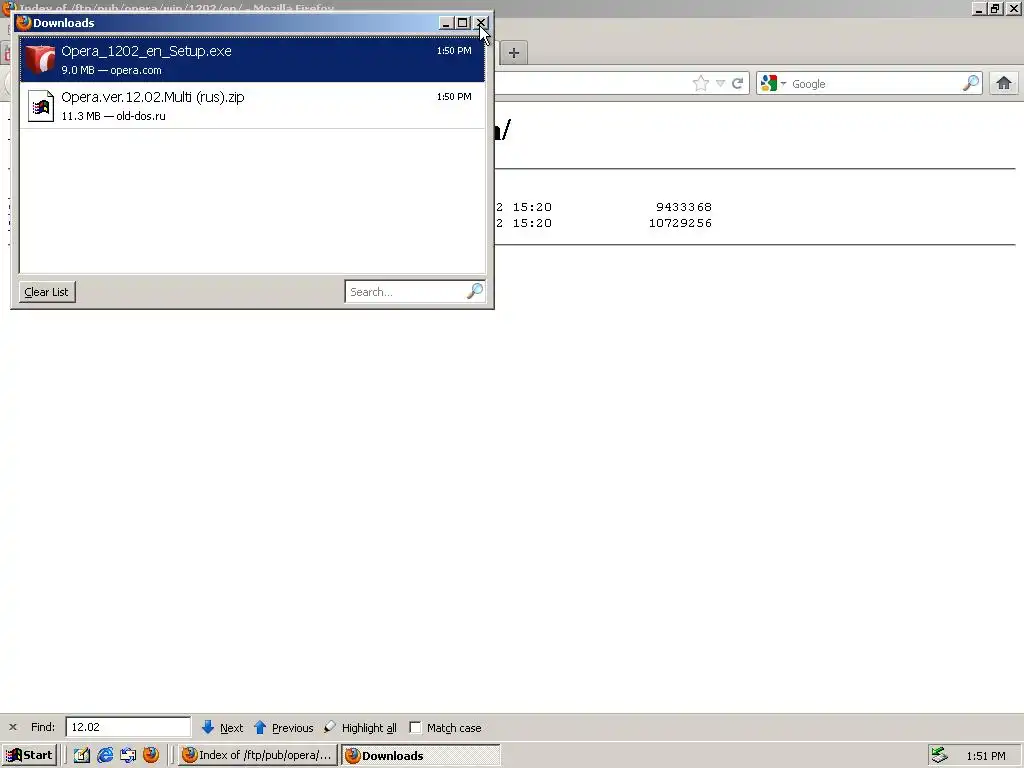
Task: Click the Downloads search magnifier icon
Action: click(x=475, y=291)
